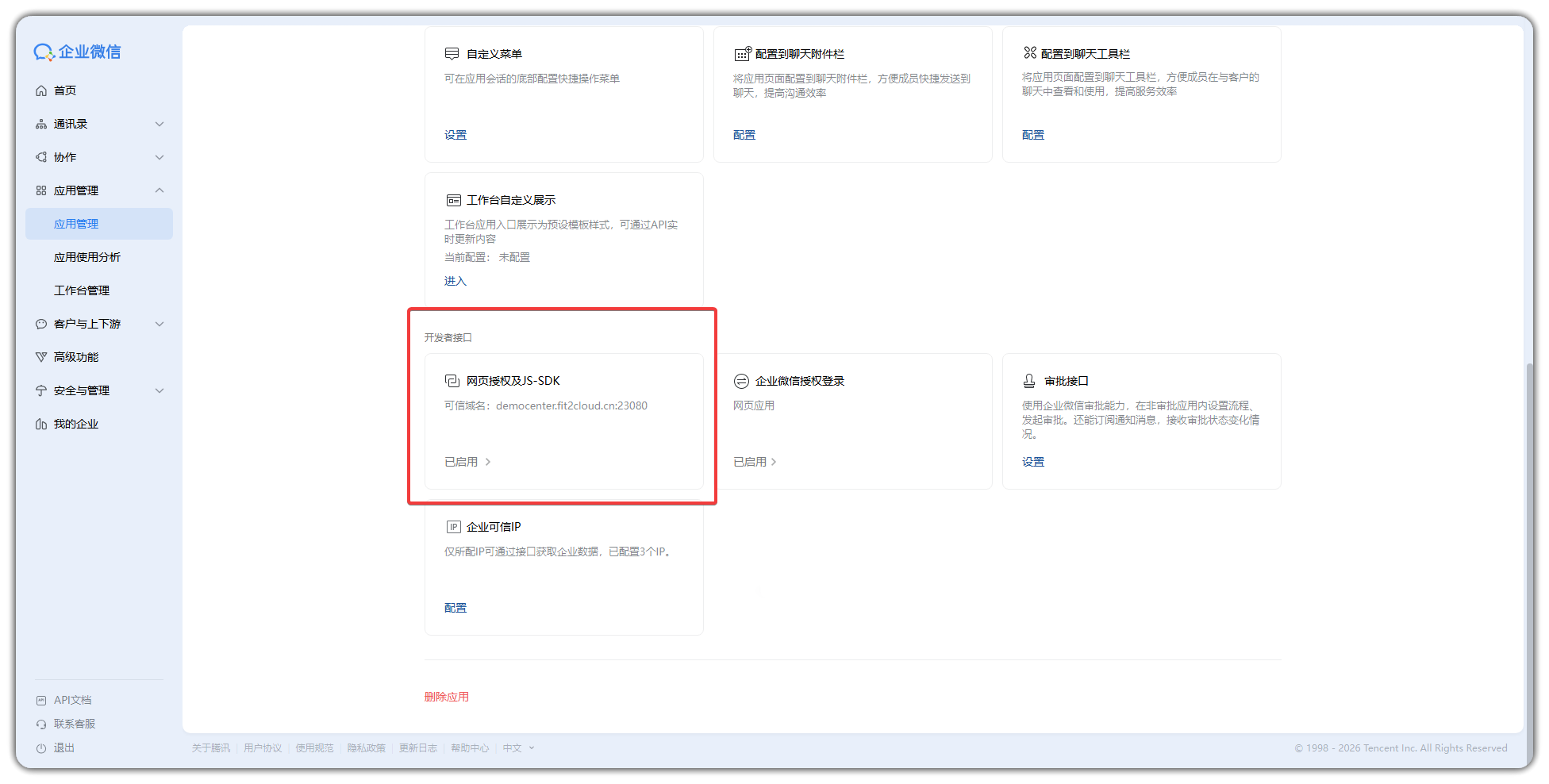Select the 首页 home icon
The image size is (1549, 784).
point(41,90)
